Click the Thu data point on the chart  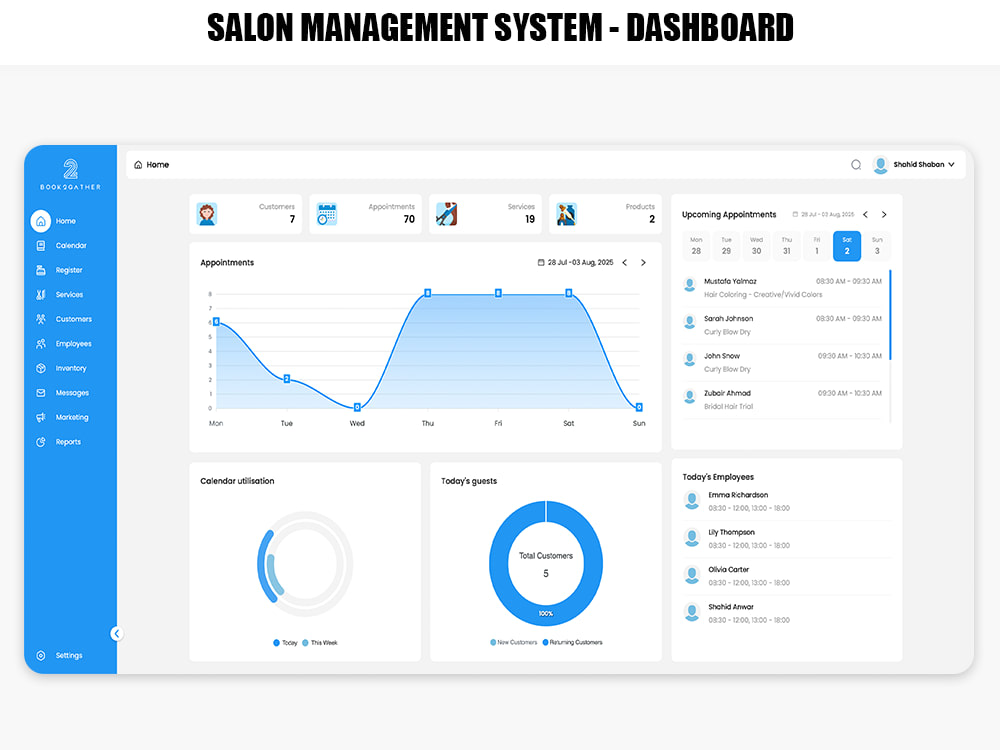point(428,293)
